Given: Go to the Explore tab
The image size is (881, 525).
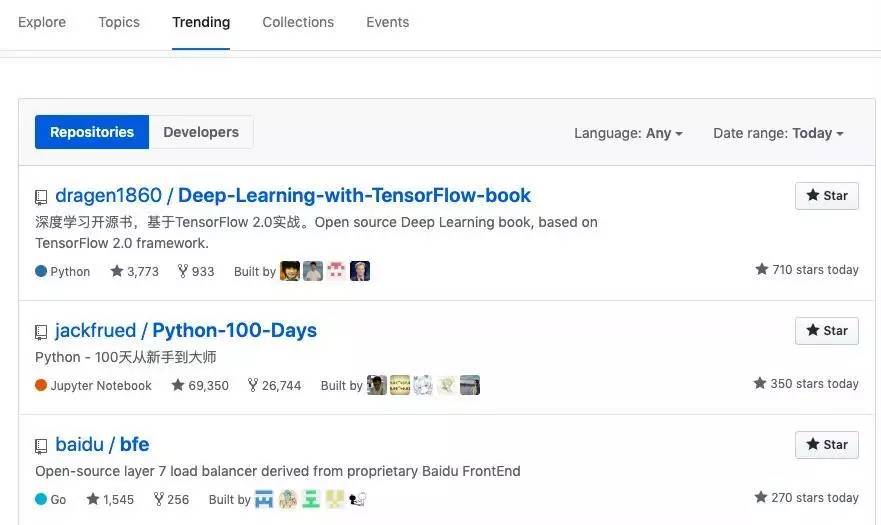Looking at the screenshot, I should 42,22.
